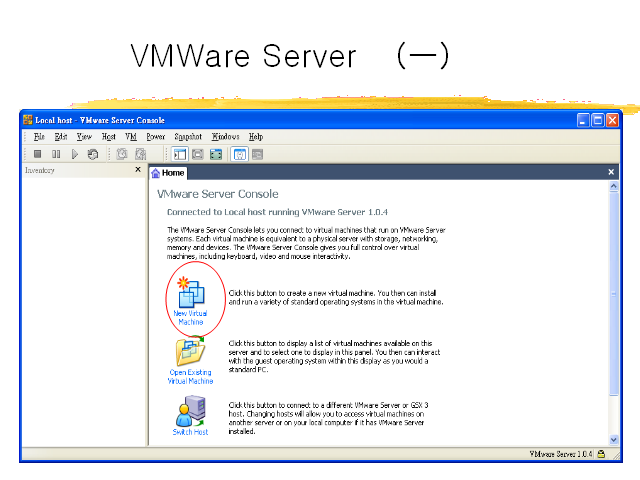Open the Power menu
This screenshot has height=480, width=640.
[x=156, y=137]
